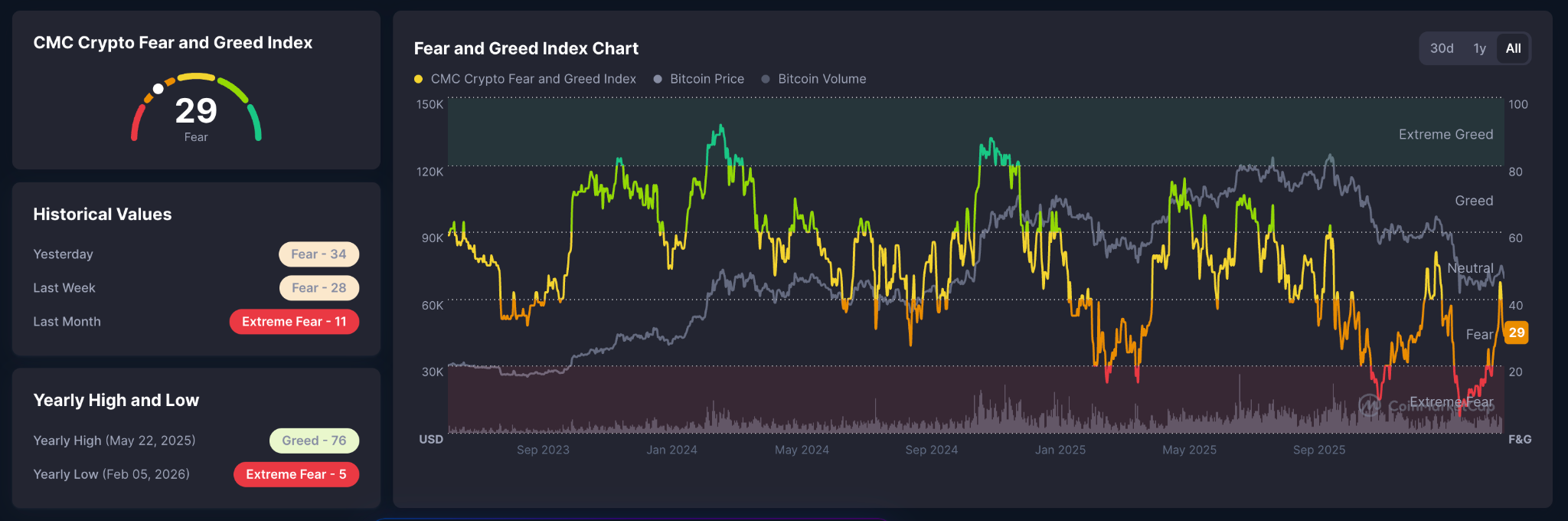This screenshot has height=521, width=1568.
Task: Click the gray dot beside Bitcoin Price
Action: (x=658, y=79)
